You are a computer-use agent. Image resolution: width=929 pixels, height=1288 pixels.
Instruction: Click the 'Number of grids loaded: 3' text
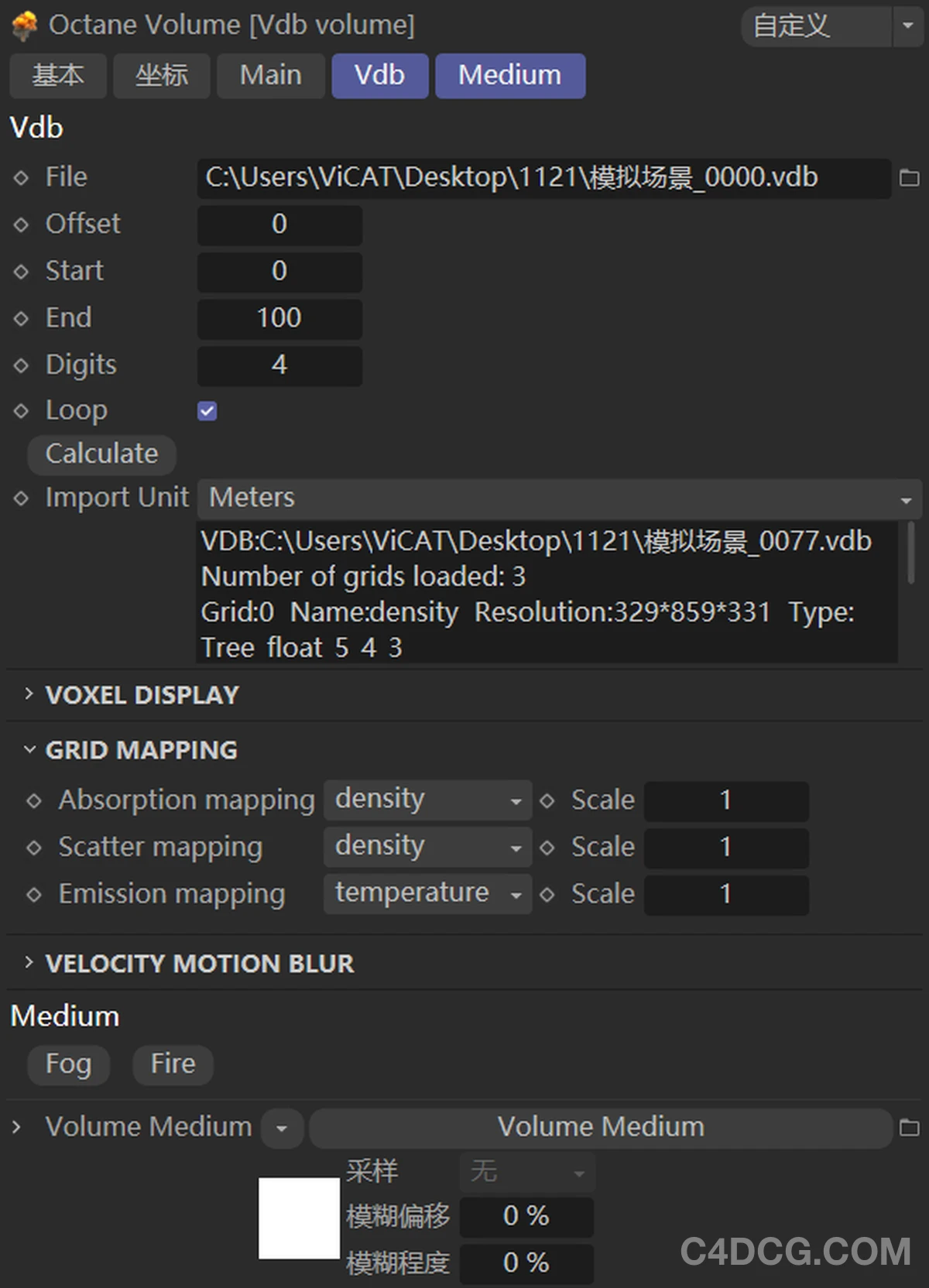(363, 577)
